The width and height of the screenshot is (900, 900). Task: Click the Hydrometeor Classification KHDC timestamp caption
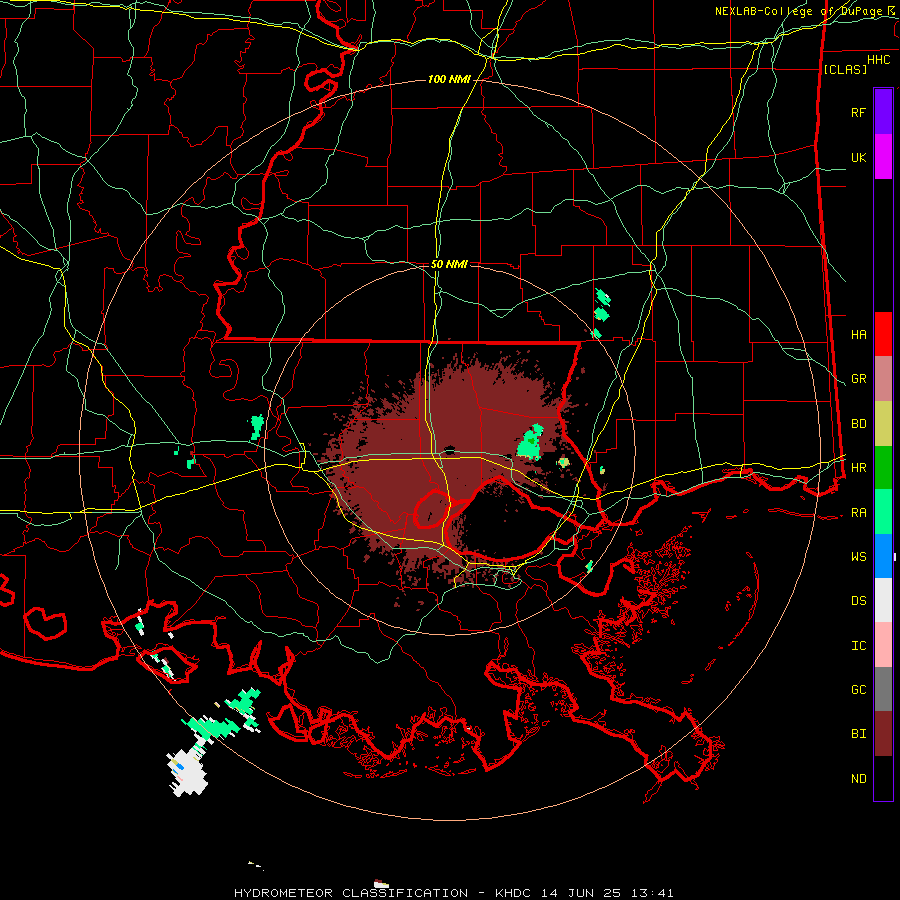(x=453, y=893)
